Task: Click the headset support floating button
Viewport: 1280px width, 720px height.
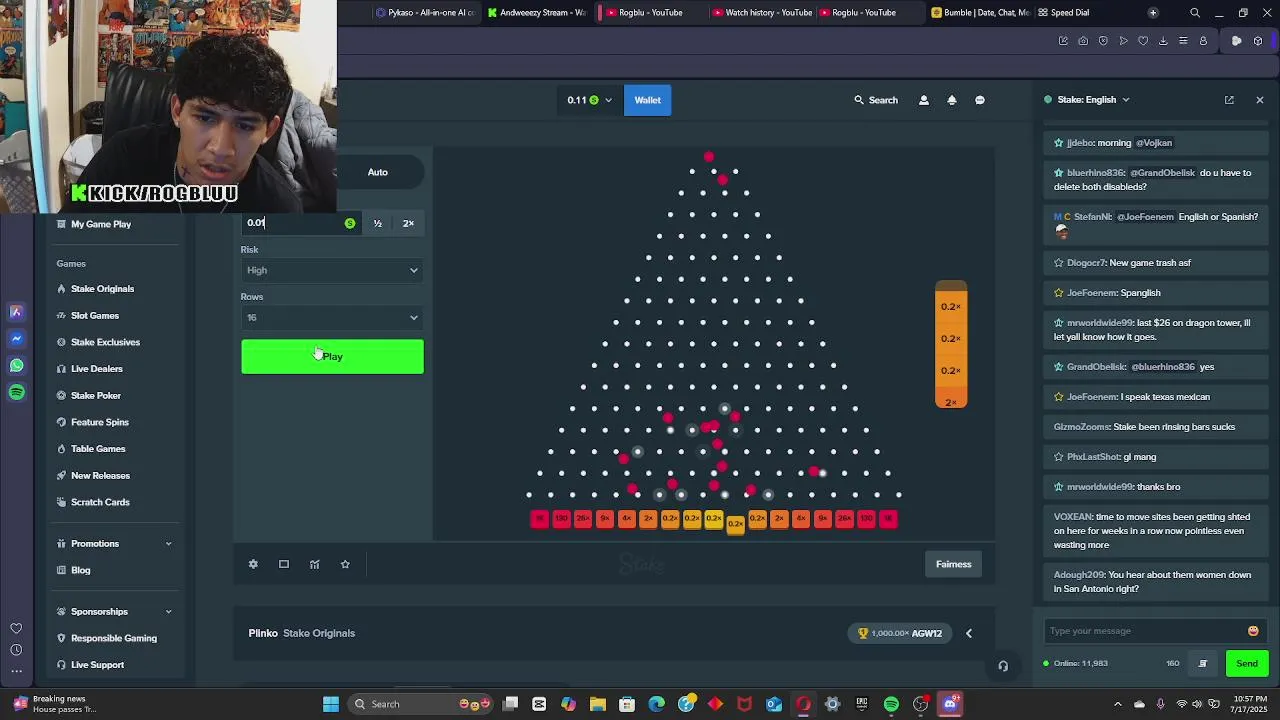Action: tap(1003, 666)
